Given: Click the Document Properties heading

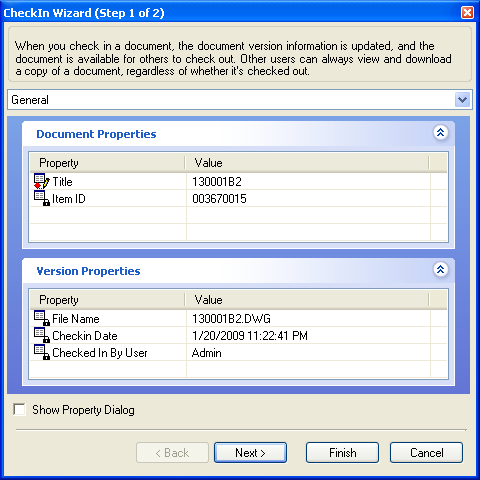Looking at the screenshot, I should pos(96,134).
